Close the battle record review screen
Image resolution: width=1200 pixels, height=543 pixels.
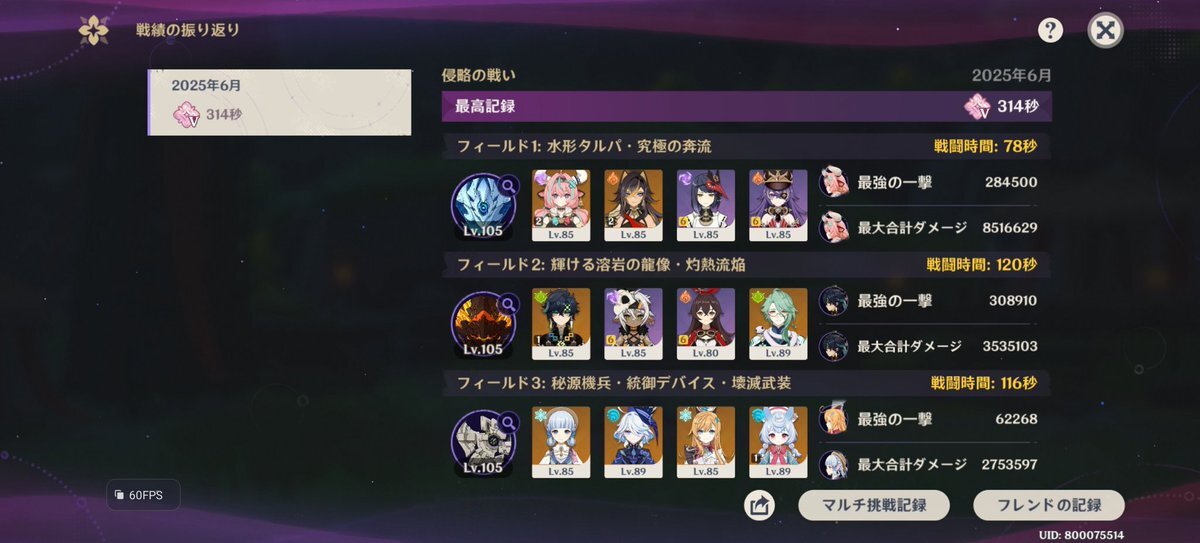click(1105, 30)
